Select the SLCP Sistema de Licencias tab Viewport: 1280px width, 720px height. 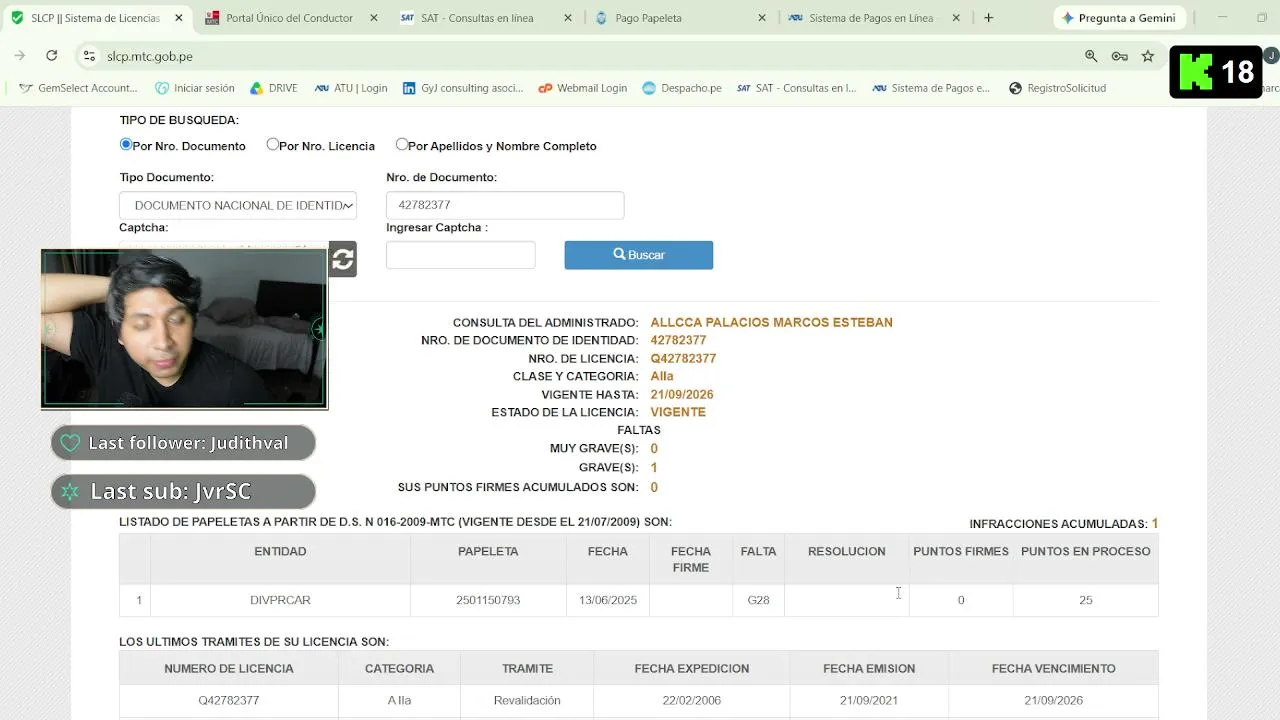coord(95,18)
